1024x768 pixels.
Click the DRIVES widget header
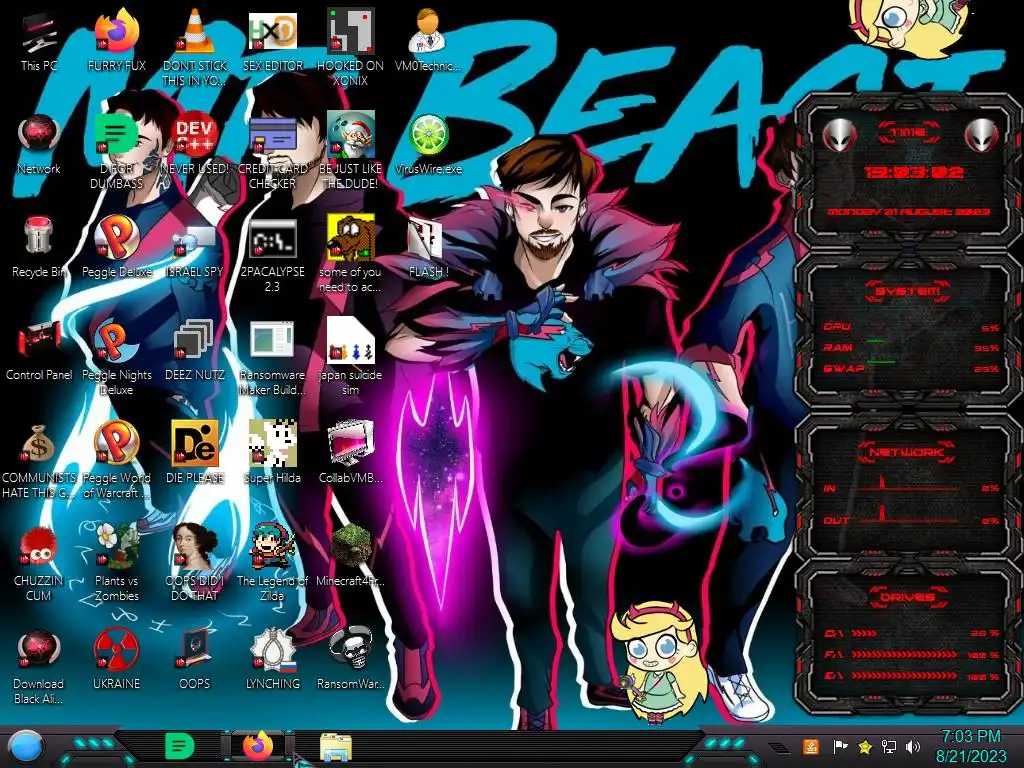[908, 596]
